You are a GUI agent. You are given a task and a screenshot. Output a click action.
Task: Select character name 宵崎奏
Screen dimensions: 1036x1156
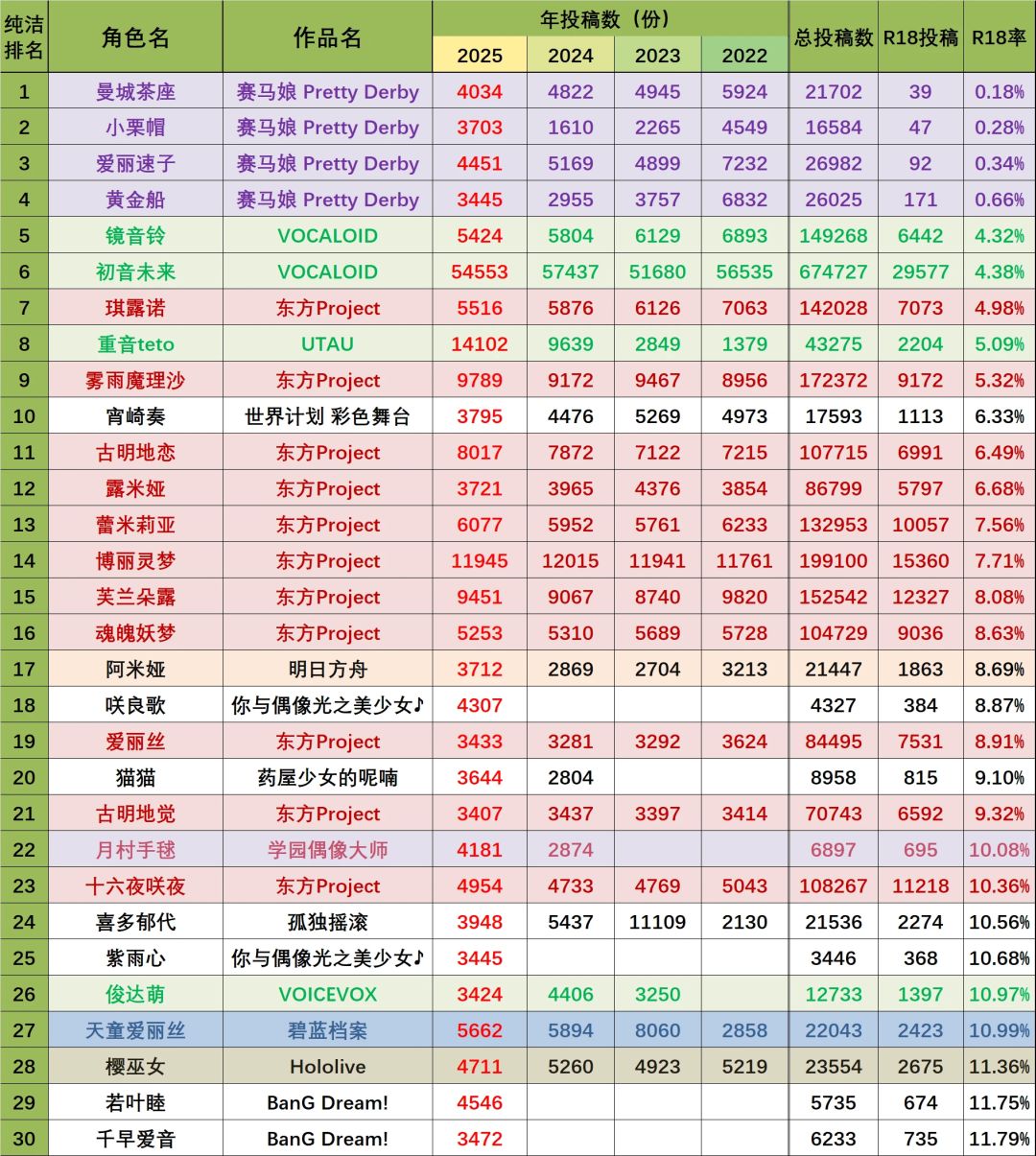(135, 416)
